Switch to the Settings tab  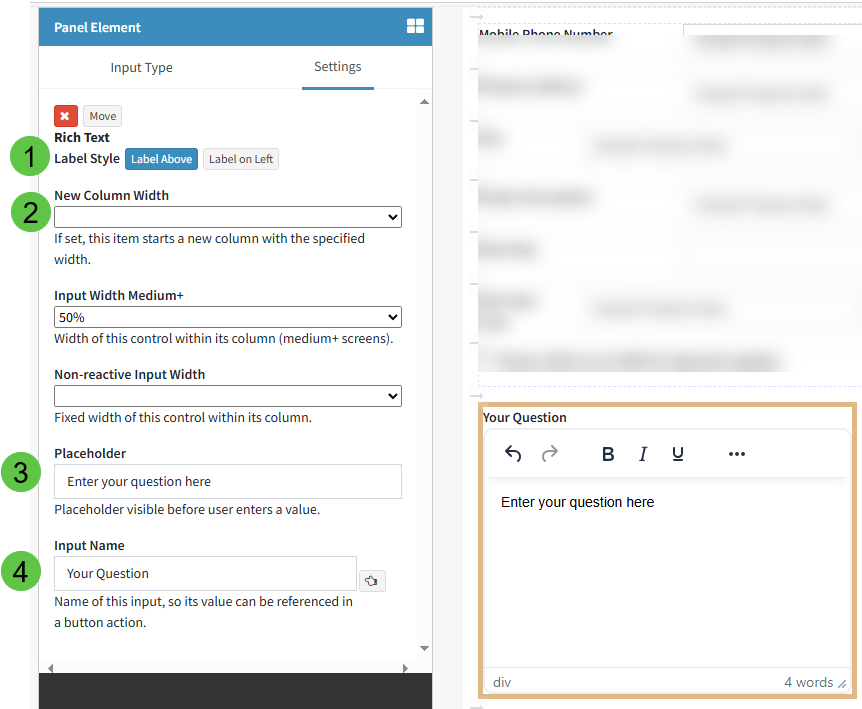[338, 67]
